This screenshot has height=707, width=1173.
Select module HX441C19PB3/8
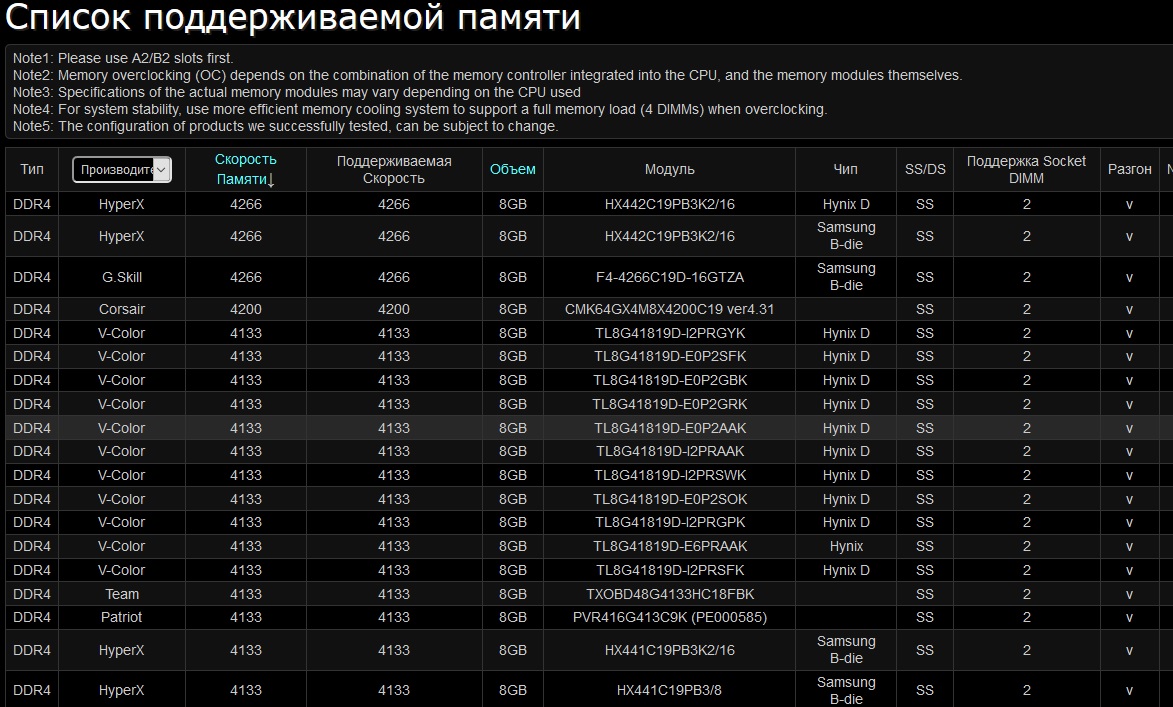(x=670, y=691)
